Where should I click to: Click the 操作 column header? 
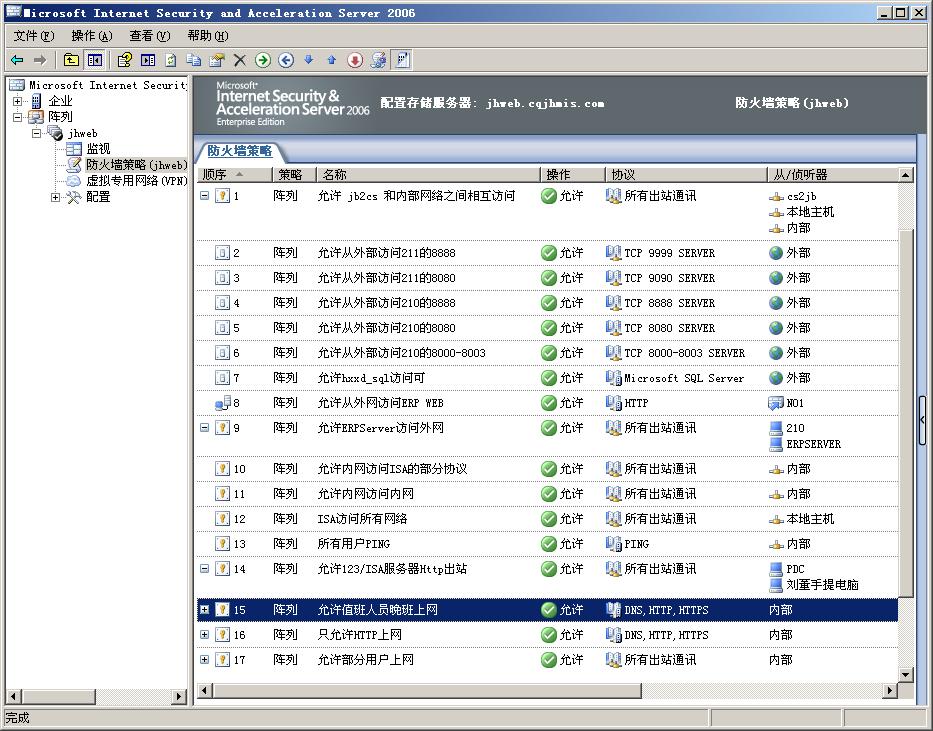coord(573,174)
